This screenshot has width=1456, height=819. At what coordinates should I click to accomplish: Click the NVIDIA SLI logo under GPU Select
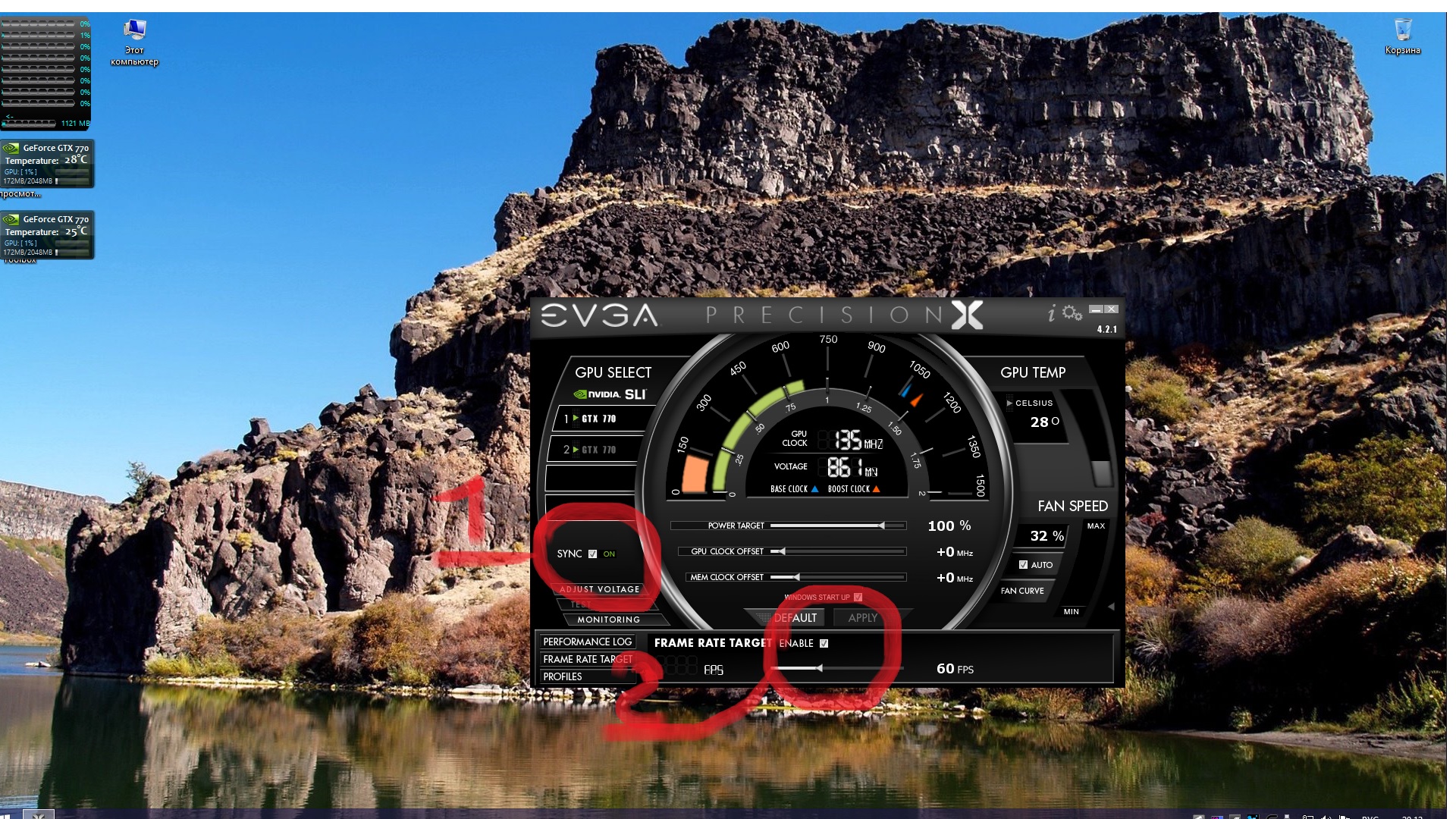(x=610, y=394)
